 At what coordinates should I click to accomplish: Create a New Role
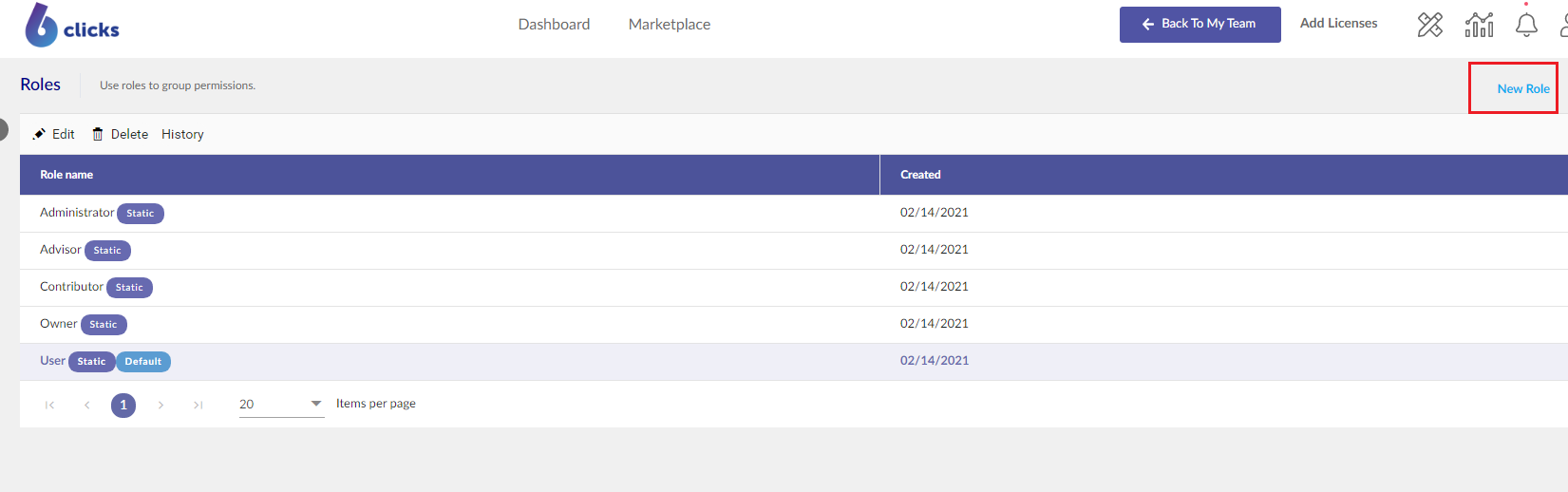tap(1523, 88)
